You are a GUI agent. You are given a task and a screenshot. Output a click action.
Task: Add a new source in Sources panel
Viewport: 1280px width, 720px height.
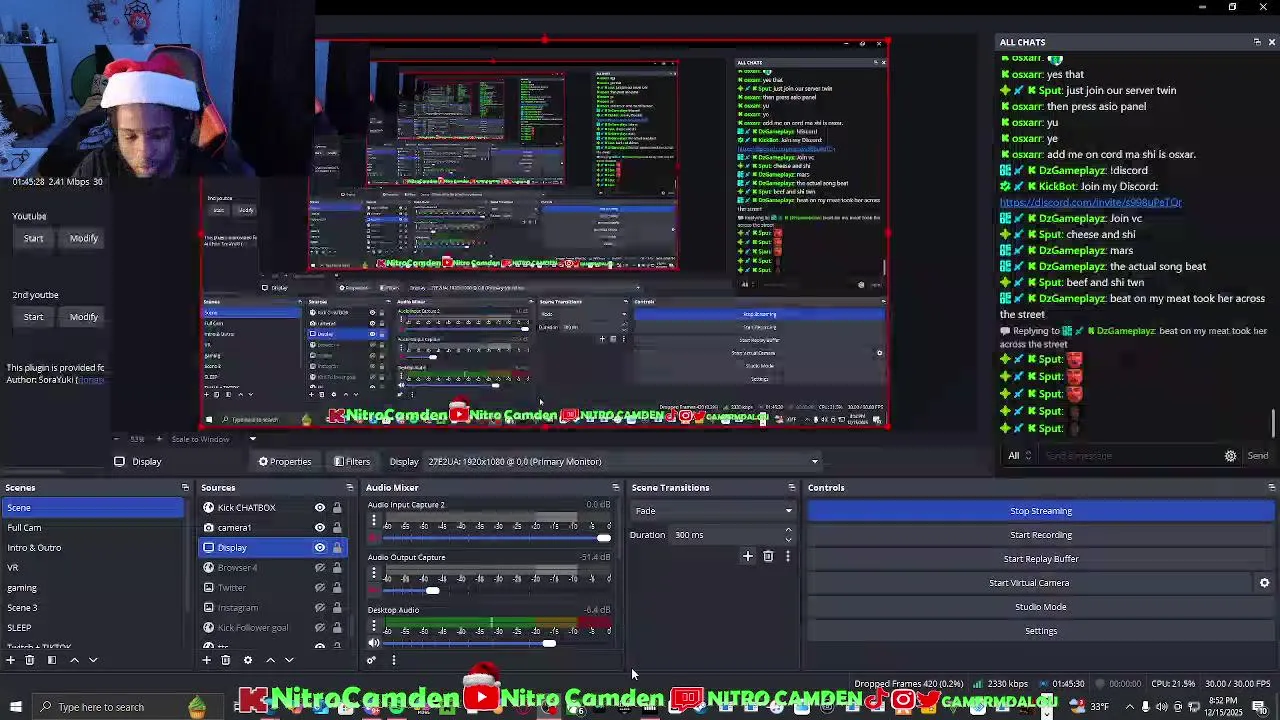pyautogui.click(x=206, y=660)
